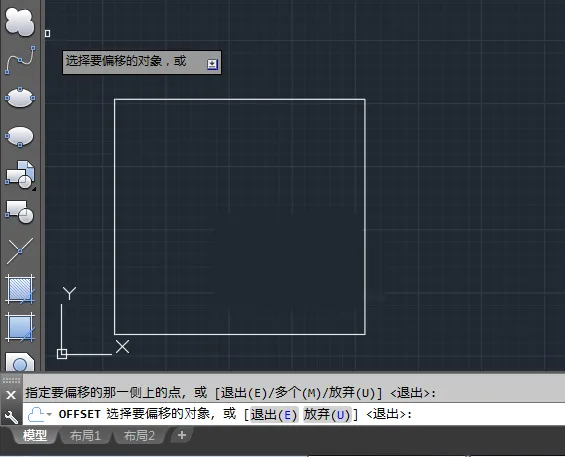Select the Elliptical Arc tool

point(19,136)
